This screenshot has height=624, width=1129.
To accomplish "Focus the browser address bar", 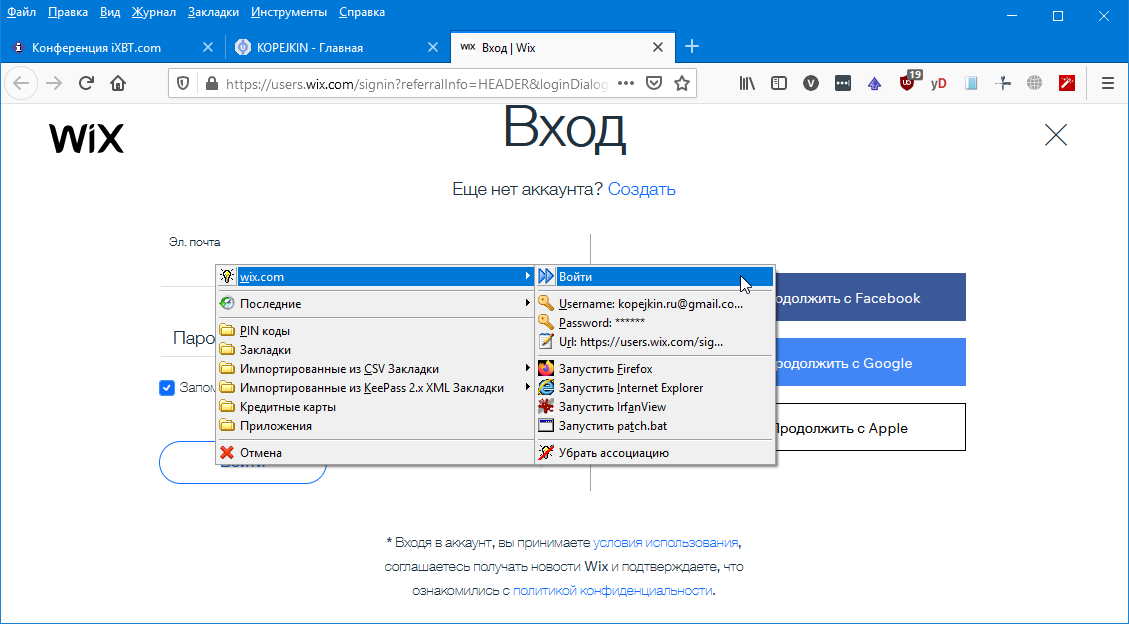I will [x=416, y=83].
